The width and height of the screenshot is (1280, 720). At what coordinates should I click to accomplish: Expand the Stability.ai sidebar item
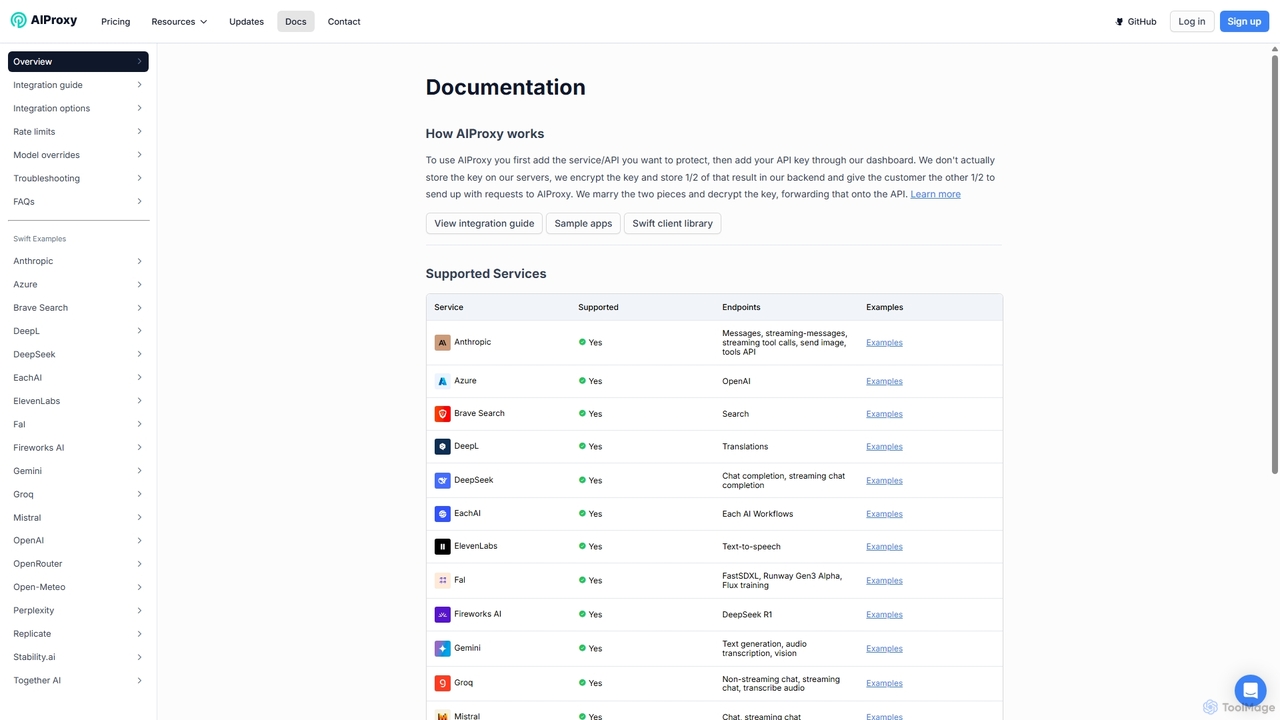coord(78,657)
